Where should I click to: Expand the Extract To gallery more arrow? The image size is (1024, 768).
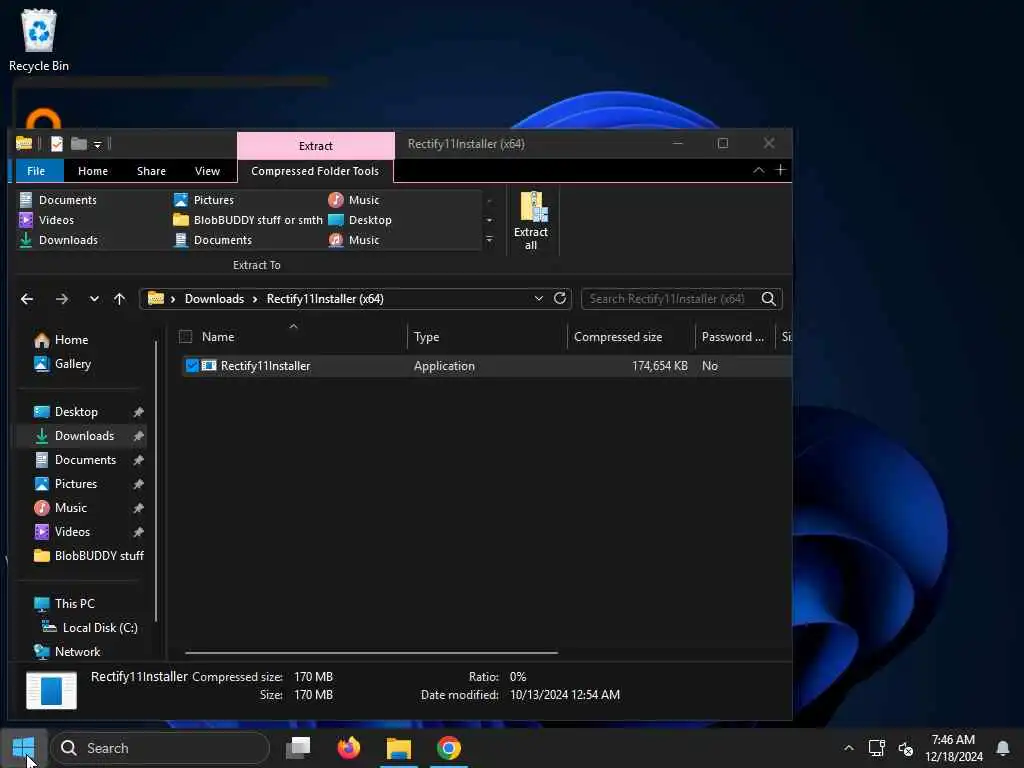tap(489, 240)
